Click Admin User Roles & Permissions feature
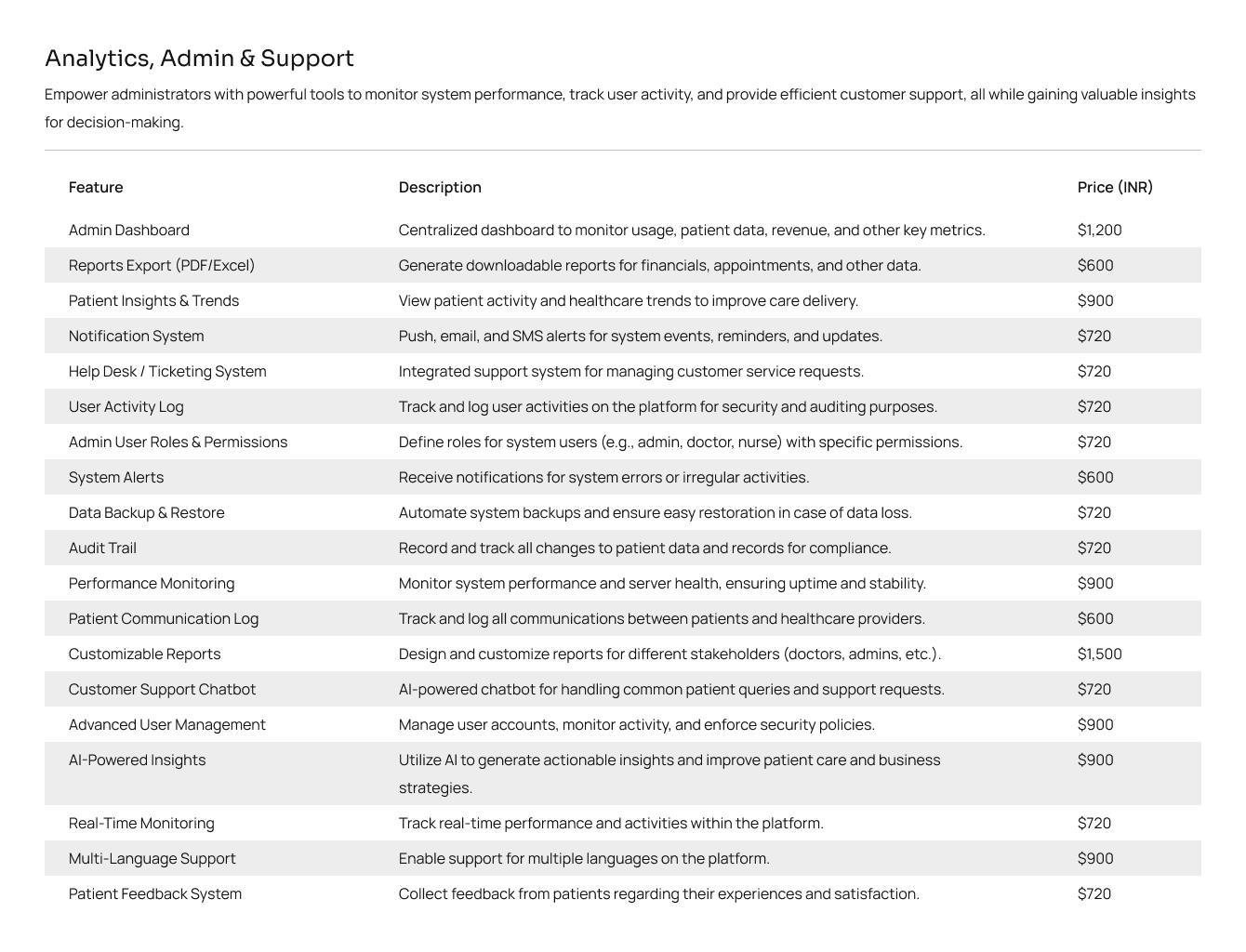Image resolution: width=1246 pixels, height=952 pixels. click(178, 442)
